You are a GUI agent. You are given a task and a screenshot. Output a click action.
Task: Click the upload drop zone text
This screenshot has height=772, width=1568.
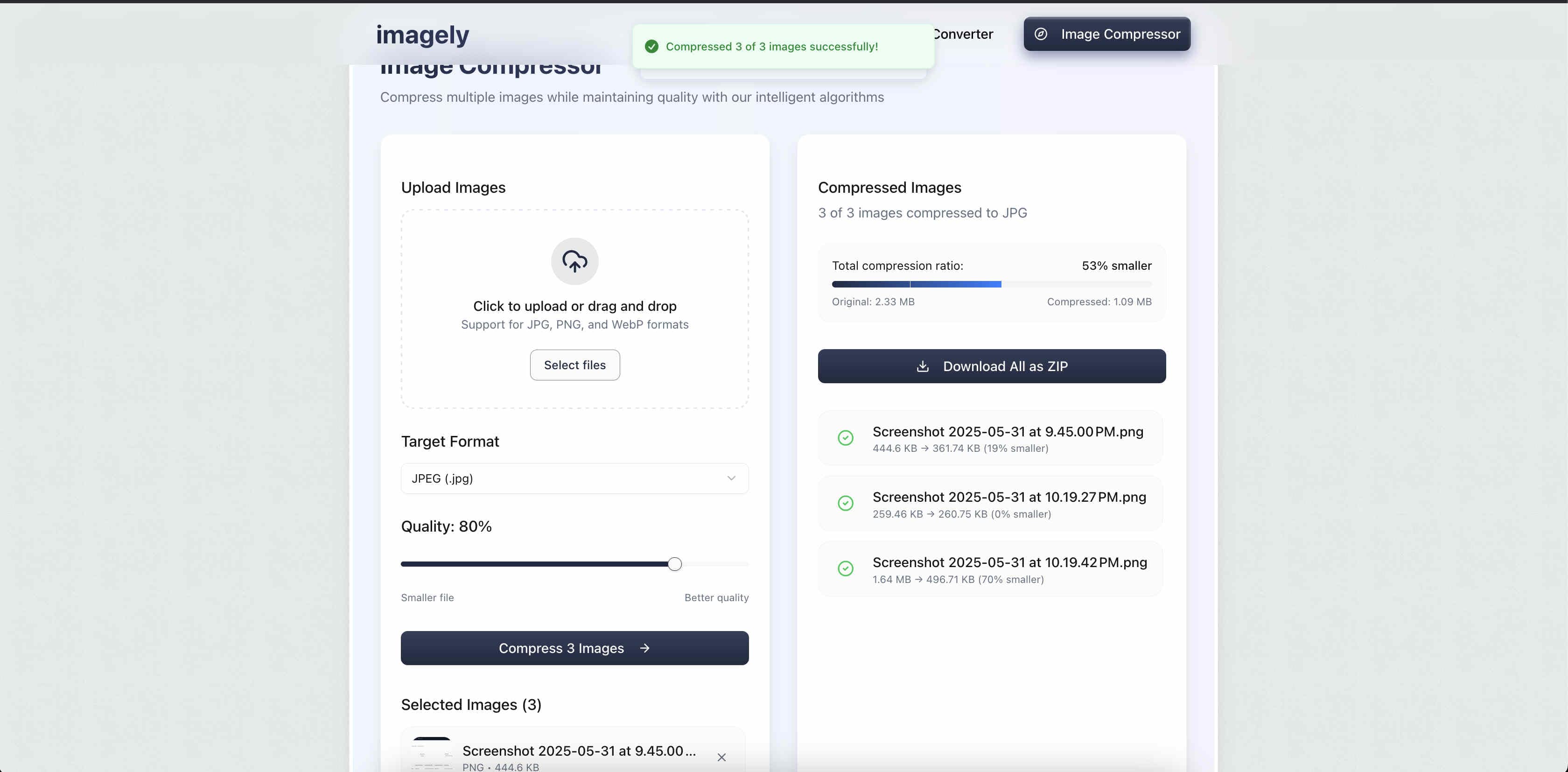point(574,306)
